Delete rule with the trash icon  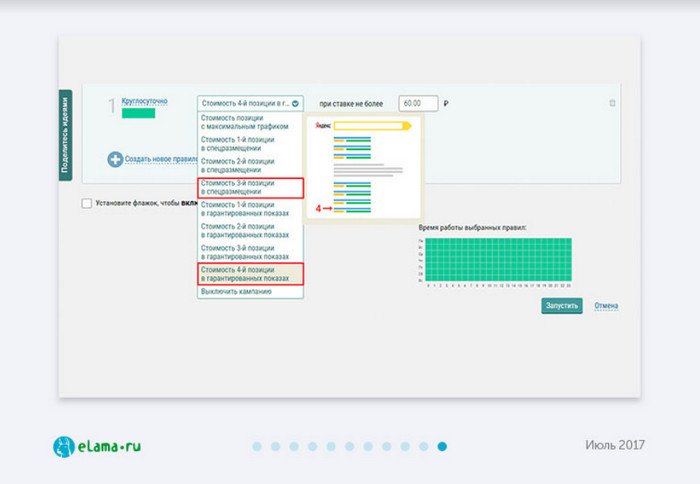point(612,103)
